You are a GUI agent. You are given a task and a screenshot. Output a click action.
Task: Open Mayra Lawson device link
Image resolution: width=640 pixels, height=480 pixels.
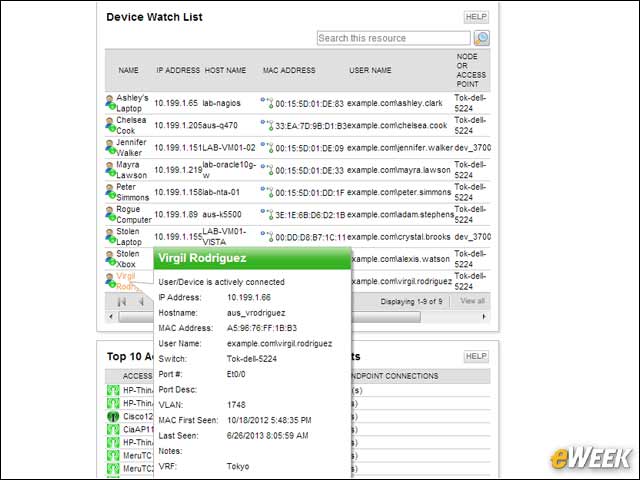click(131, 170)
